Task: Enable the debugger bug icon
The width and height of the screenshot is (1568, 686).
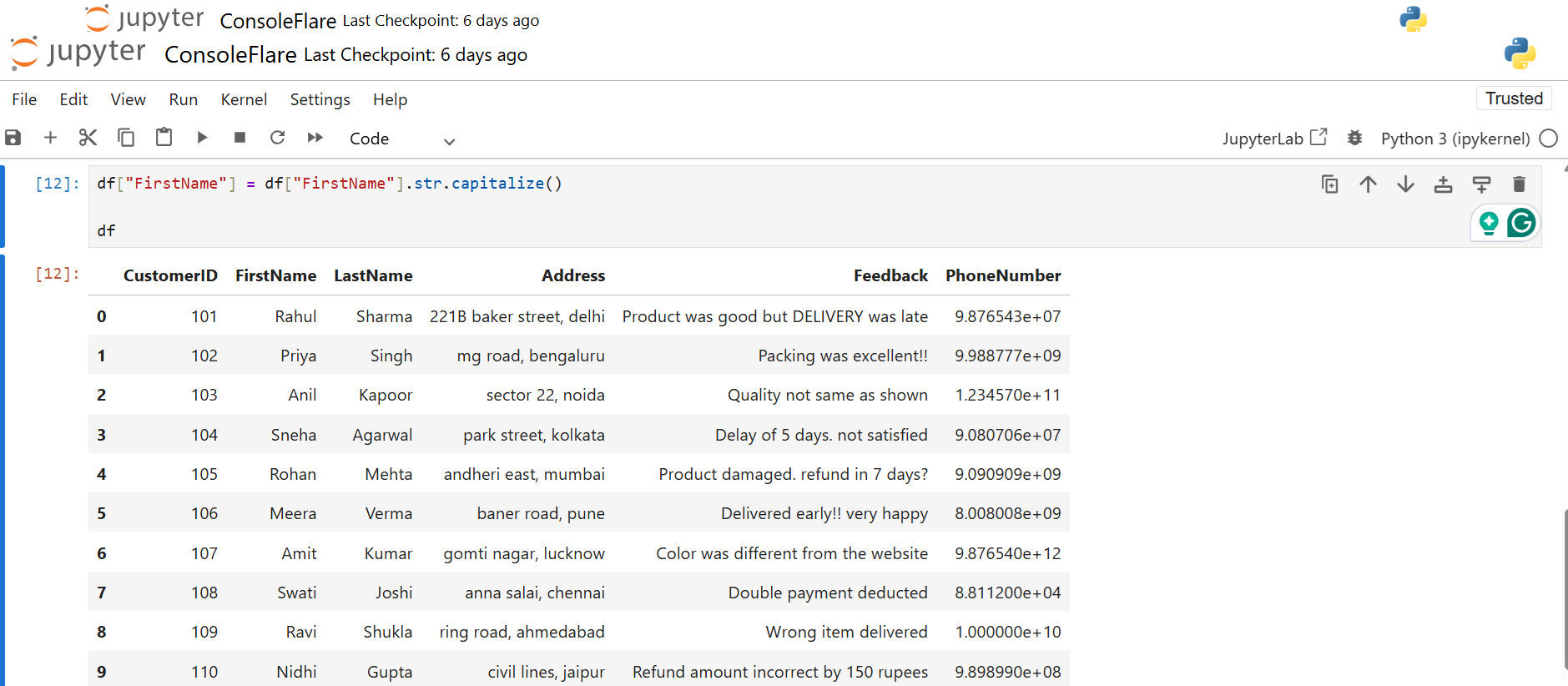Action: [1354, 139]
